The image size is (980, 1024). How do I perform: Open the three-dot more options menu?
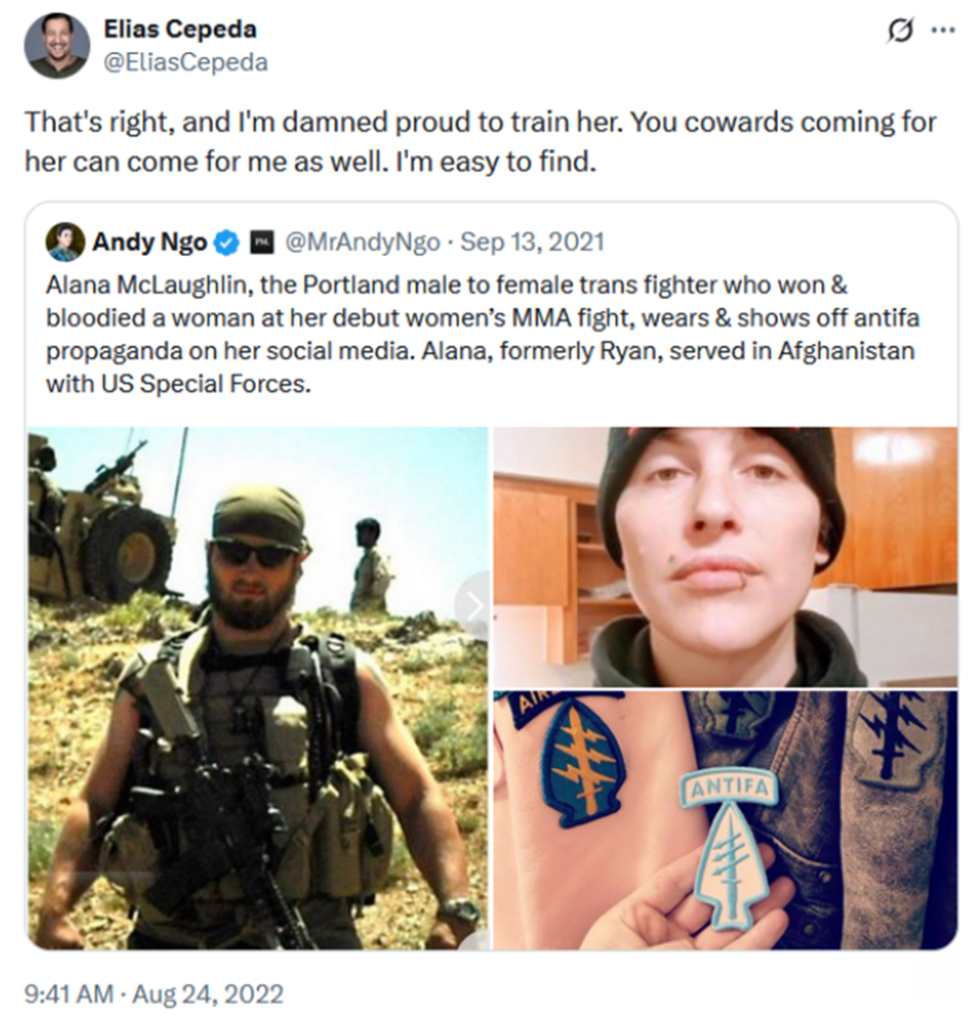click(x=942, y=31)
